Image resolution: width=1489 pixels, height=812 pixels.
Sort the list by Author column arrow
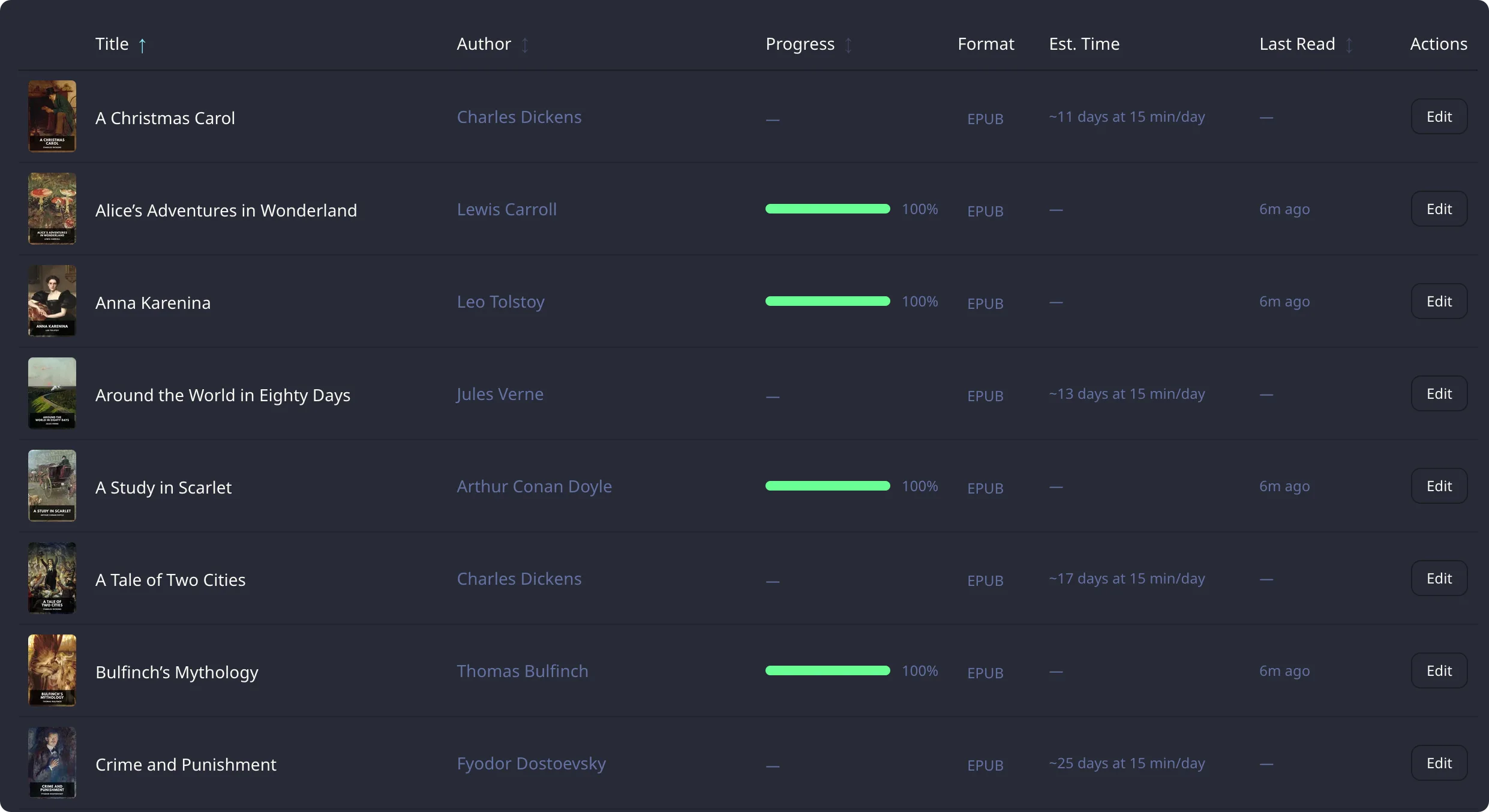click(525, 45)
